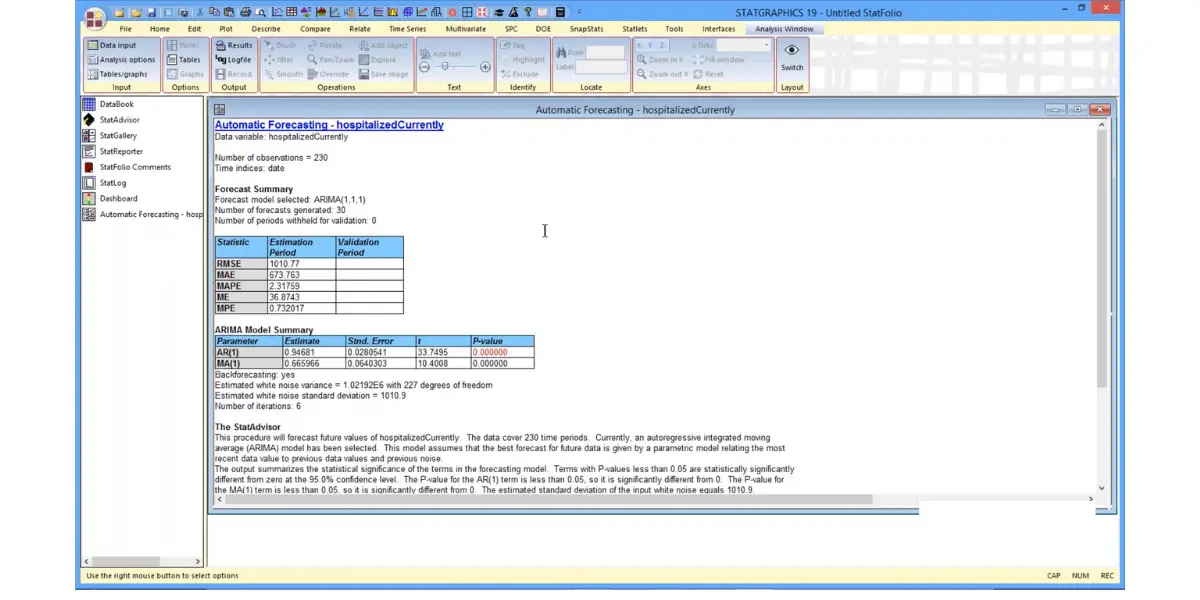1200x600 pixels.
Task: Click the icon at analysis window title left
Action: [x=220, y=110]
